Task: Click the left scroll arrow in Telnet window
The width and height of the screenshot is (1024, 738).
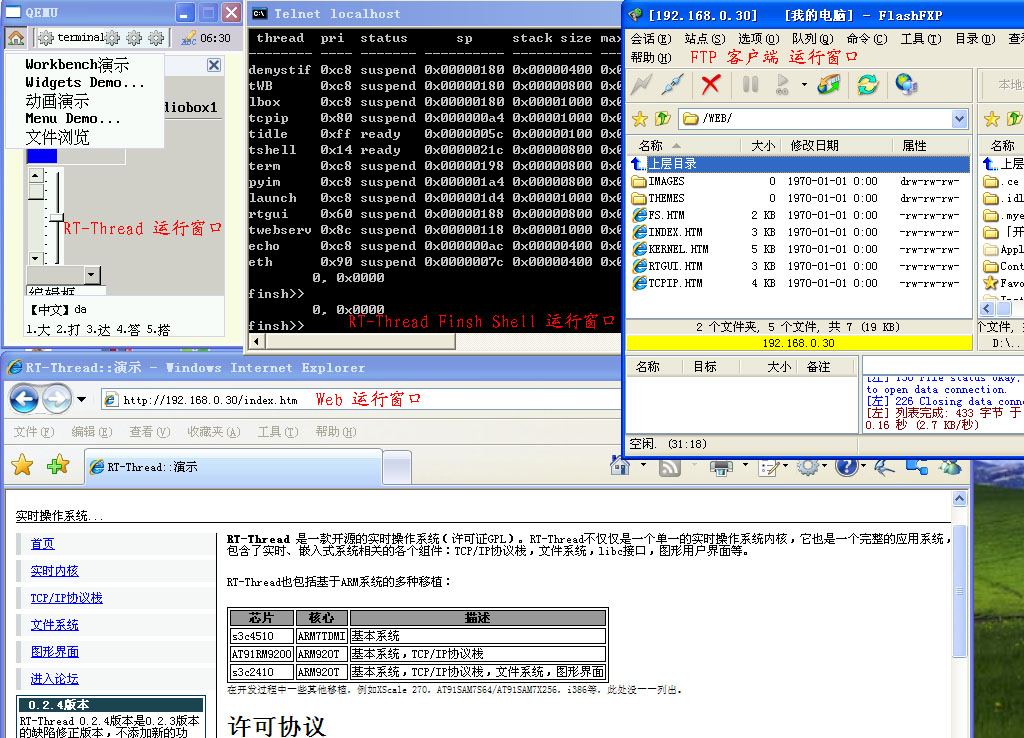Action: click(257, 340)
